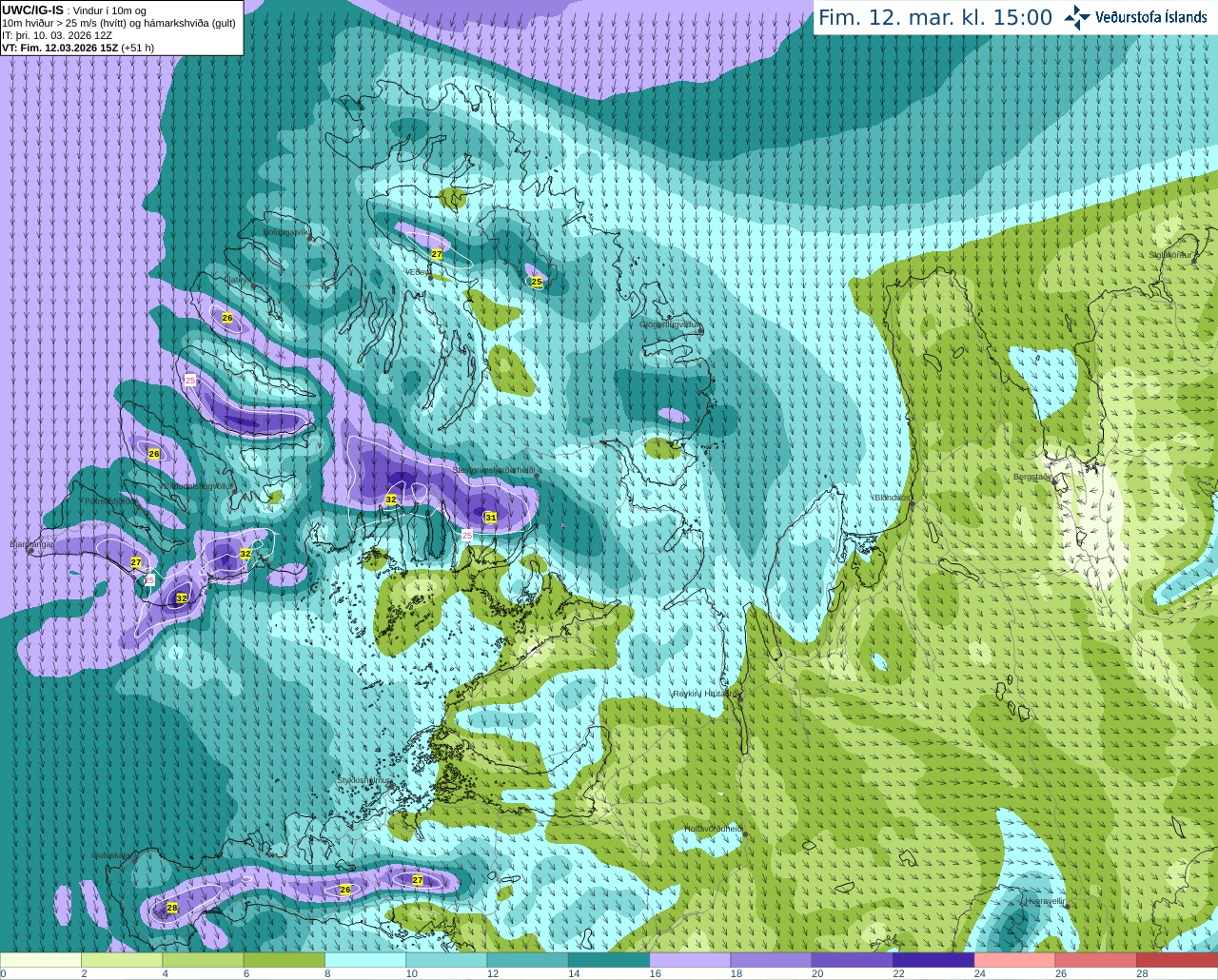This screenshot has height=980, width=1218.
Task: Click the 'Fim. 12. mar. kl. 15:00' timestamp
Action: coord(935,17)
